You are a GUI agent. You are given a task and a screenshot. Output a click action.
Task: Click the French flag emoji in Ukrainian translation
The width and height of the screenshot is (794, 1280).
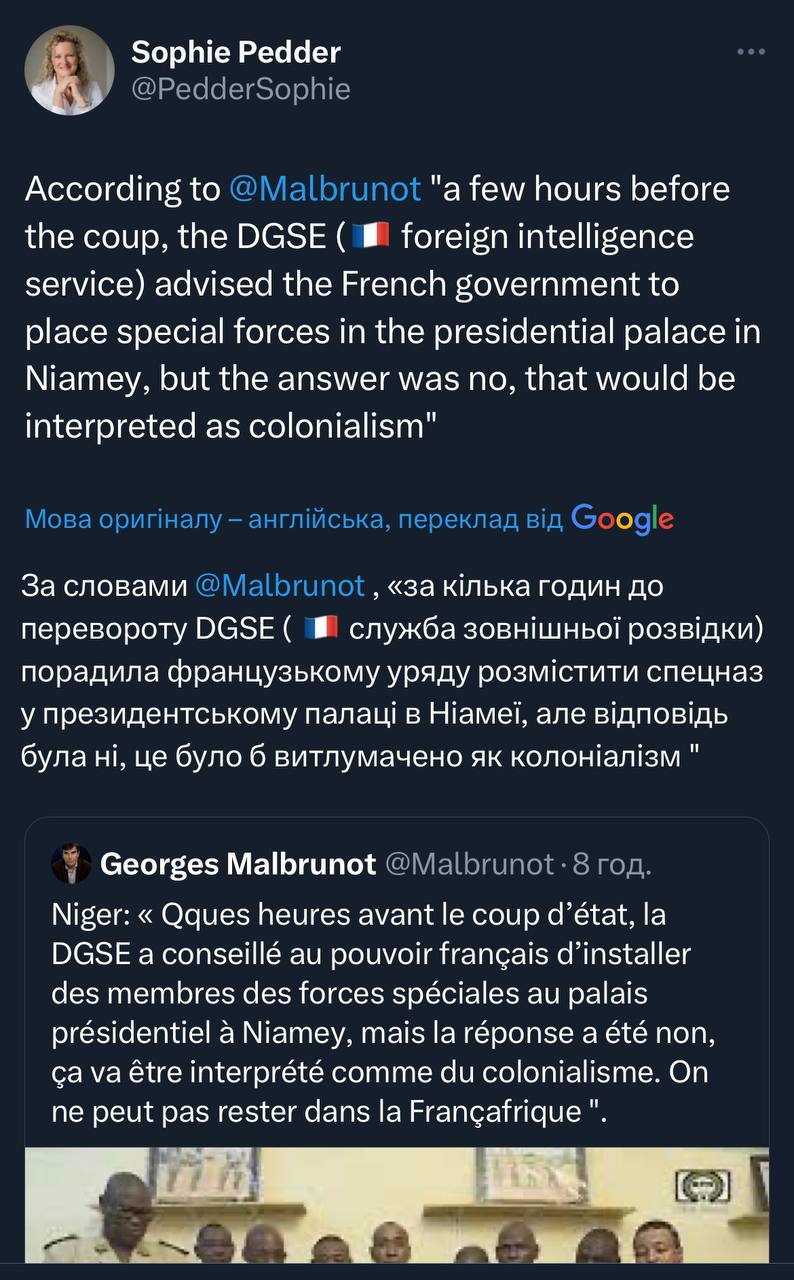(x=321, y=628)
